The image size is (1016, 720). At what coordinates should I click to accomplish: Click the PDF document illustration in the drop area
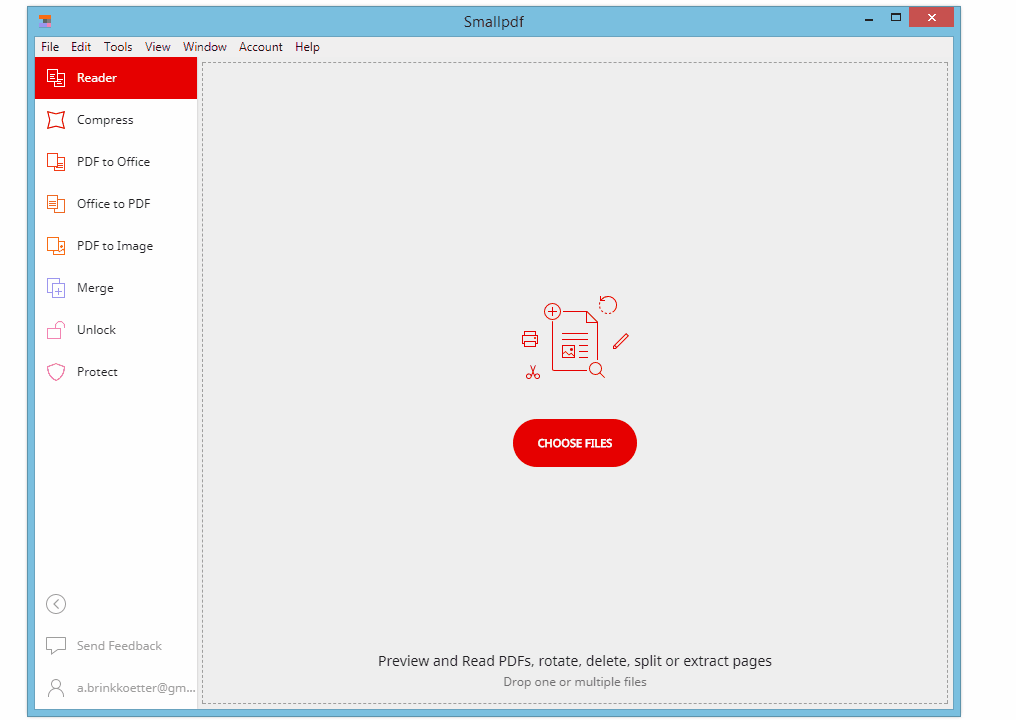pos(575,338)
